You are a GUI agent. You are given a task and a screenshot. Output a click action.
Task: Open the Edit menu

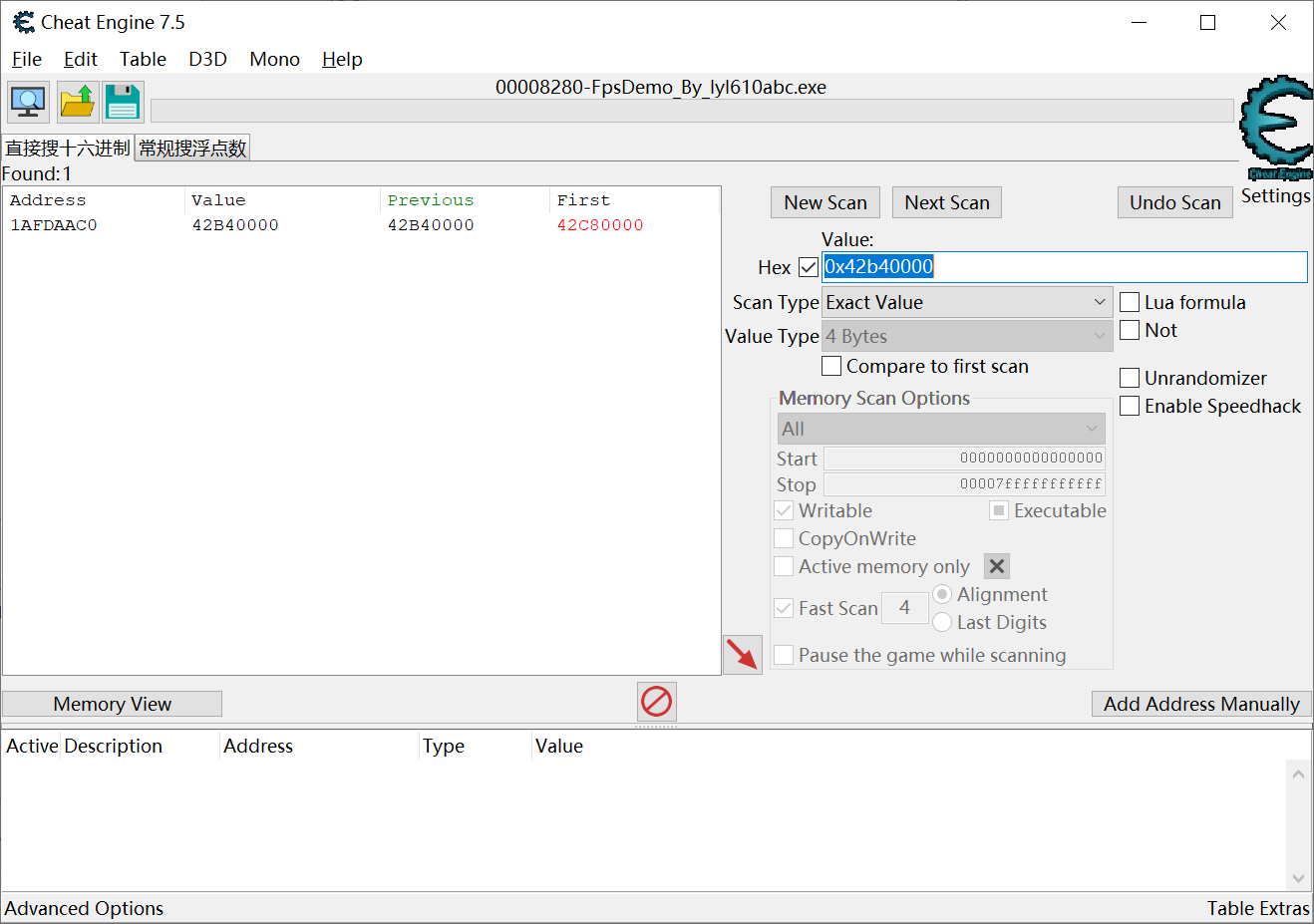tap(81, 59)
